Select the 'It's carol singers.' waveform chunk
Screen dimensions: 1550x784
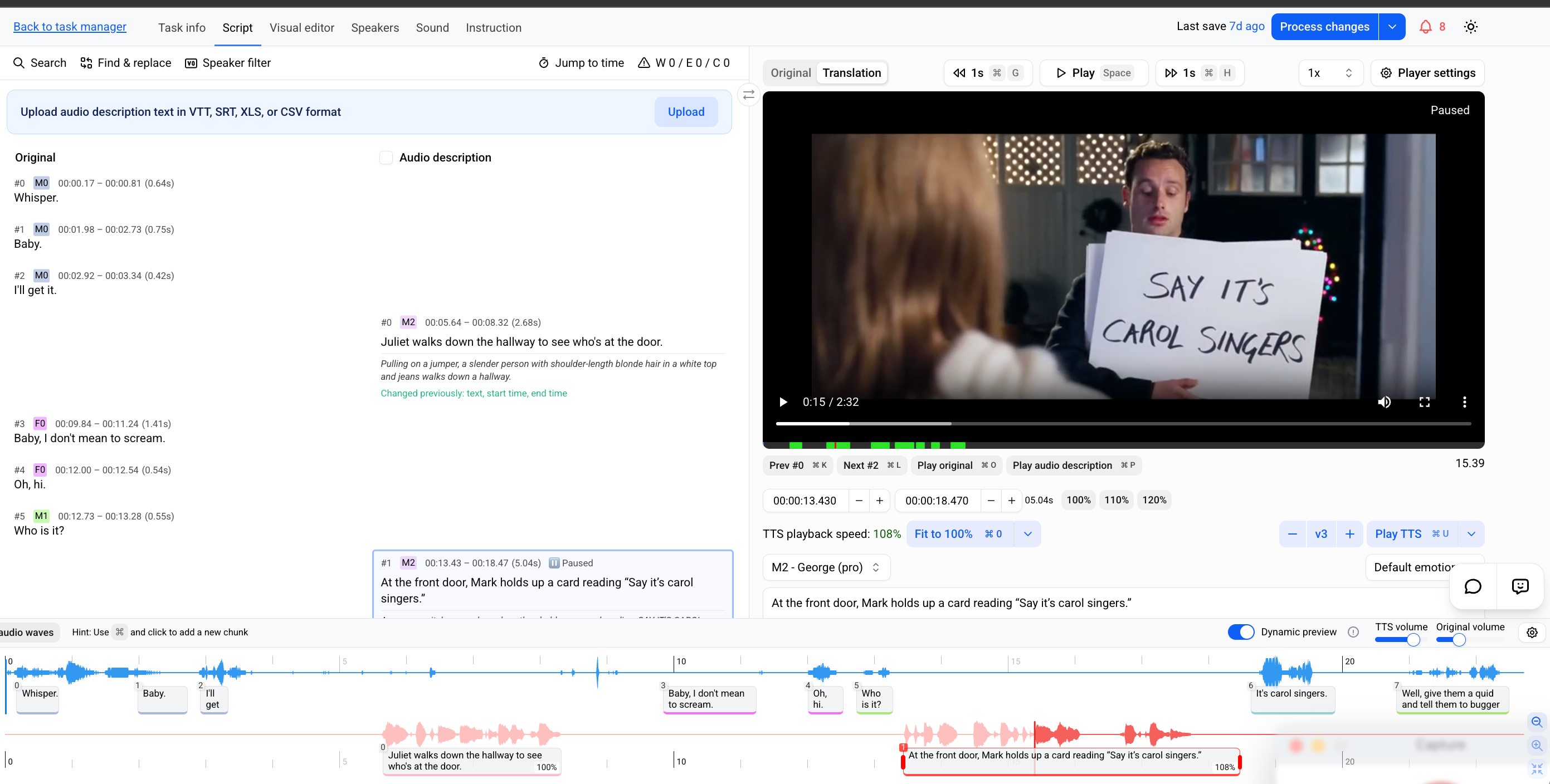(x=1293, y=699)
